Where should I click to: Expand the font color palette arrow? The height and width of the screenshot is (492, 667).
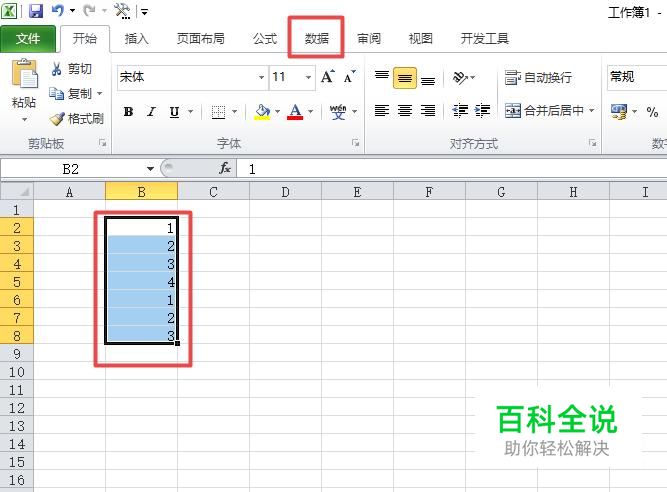click(311, 112)
